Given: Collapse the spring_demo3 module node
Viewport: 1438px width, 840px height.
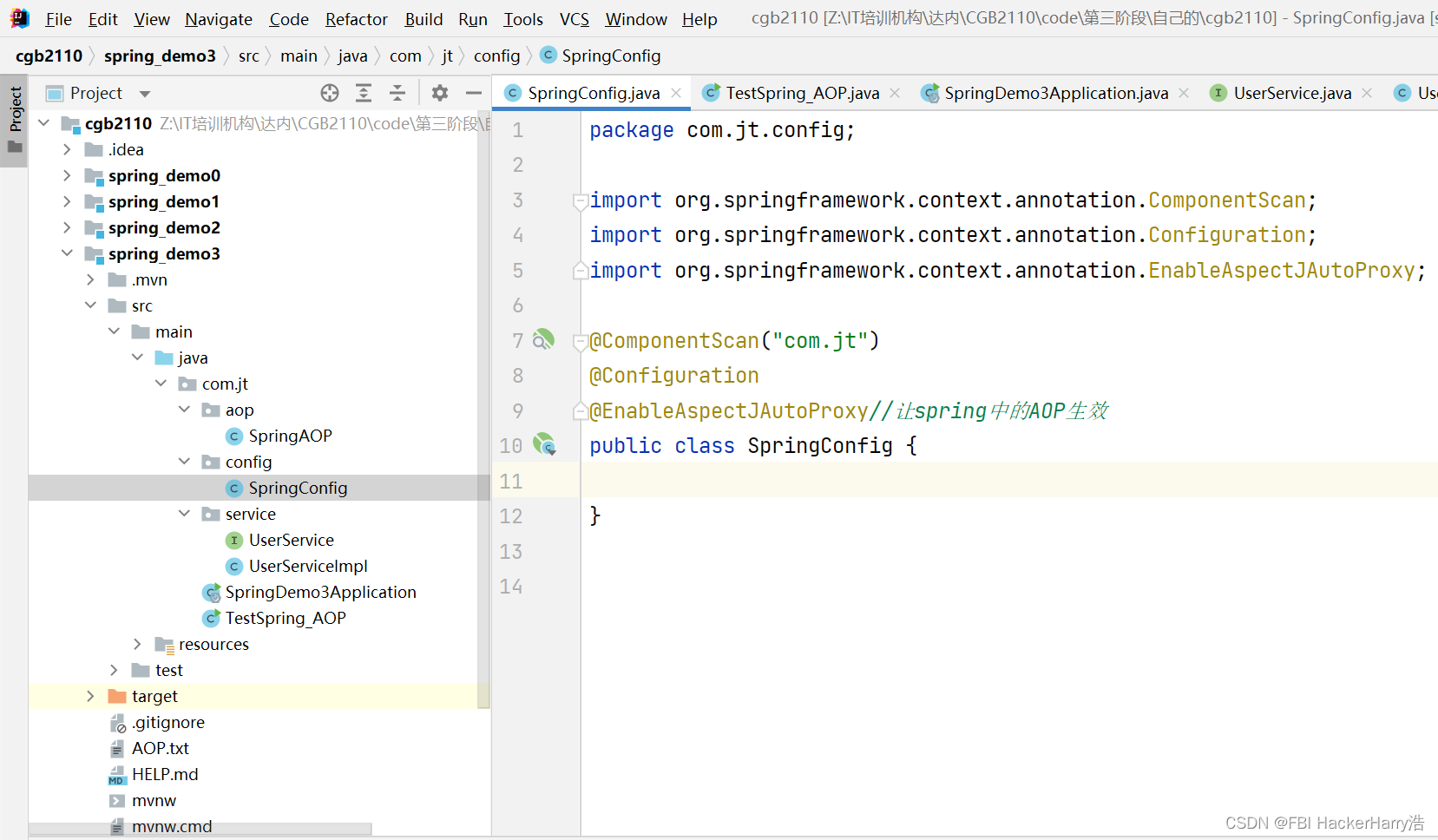Looking at the screenshot, I should [x=67, y=253].
